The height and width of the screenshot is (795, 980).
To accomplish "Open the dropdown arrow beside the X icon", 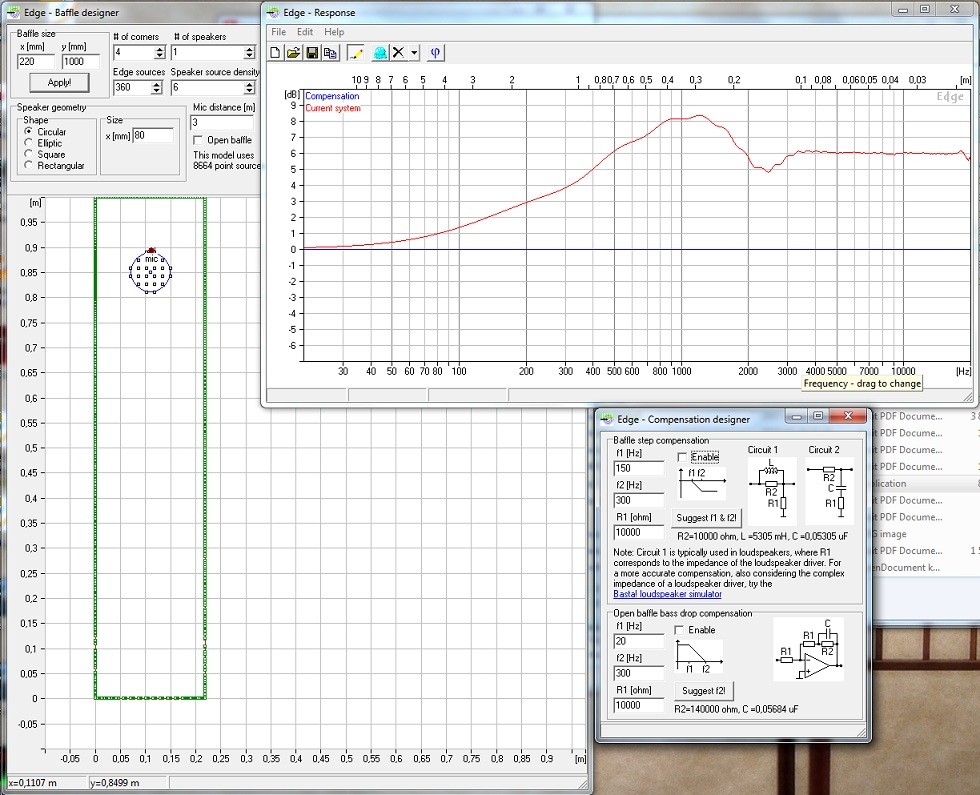I will (414, 52).
